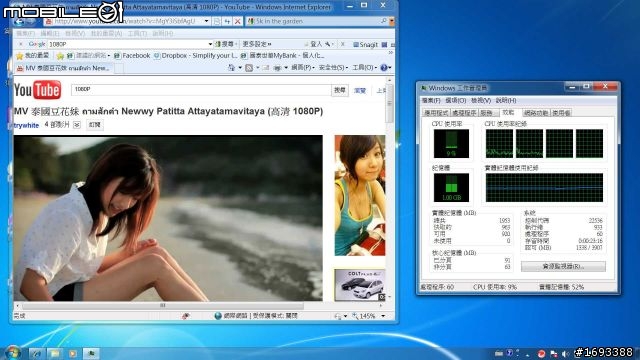Click the girl thumbnail beside the video

point(360,195)
